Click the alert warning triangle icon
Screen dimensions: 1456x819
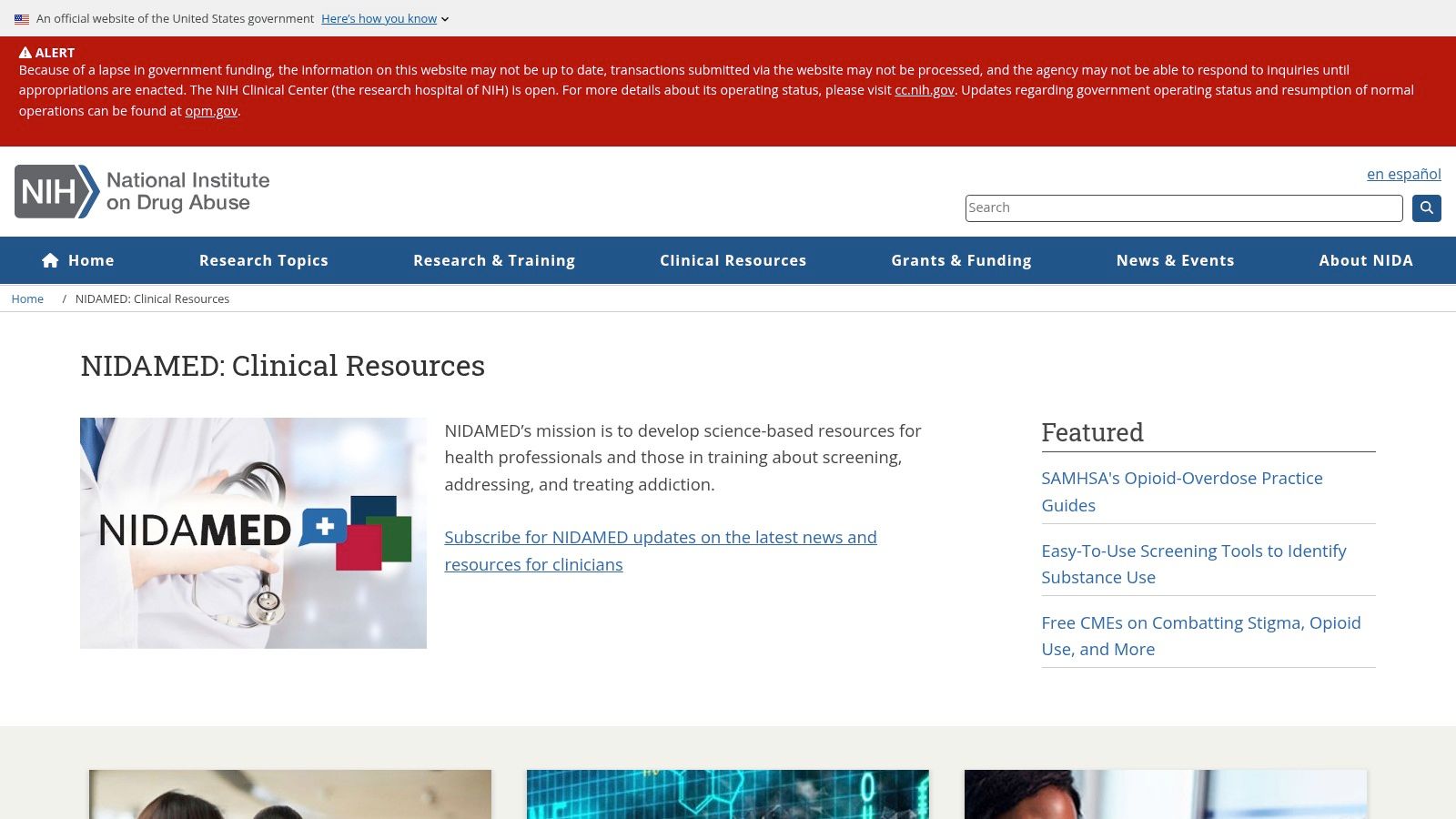[x=27, y=52]
